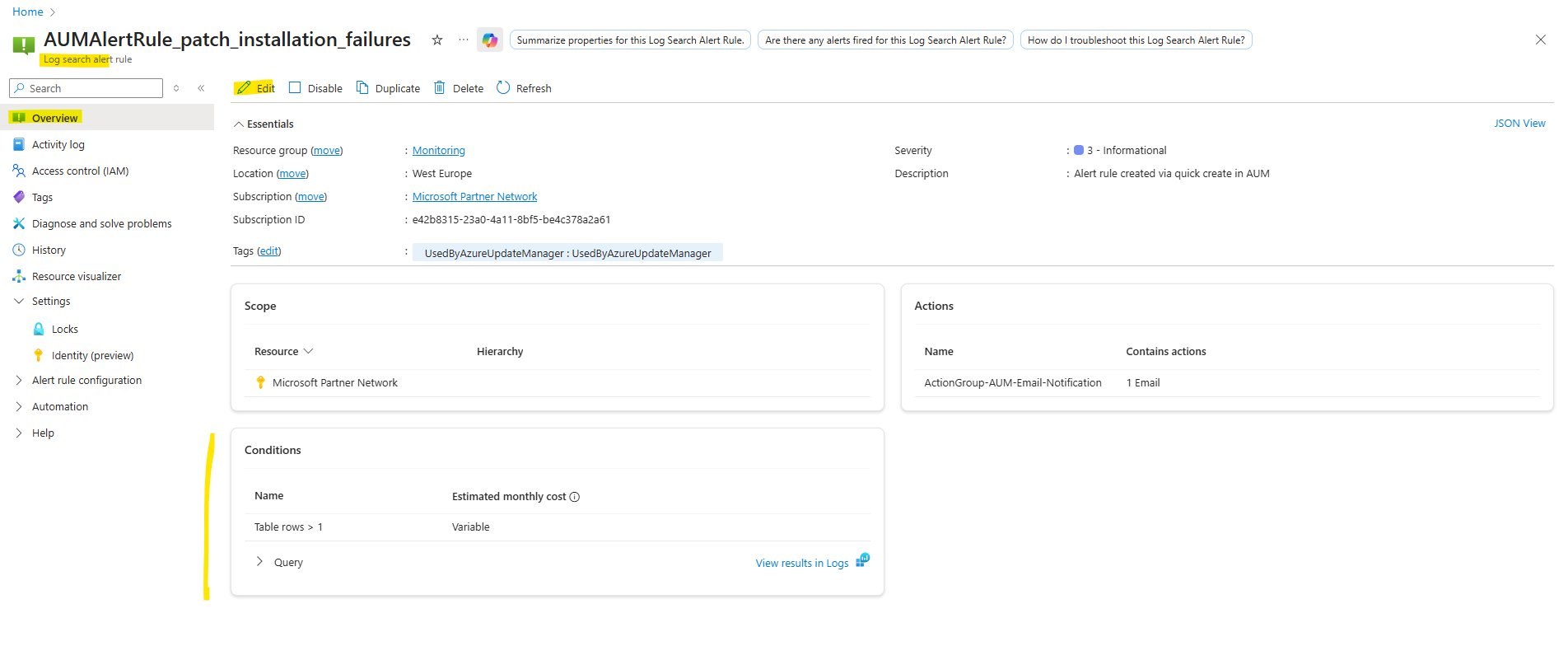
Task: Click 'Are there any alerts fired' suggestion
Action: (885, 40)
